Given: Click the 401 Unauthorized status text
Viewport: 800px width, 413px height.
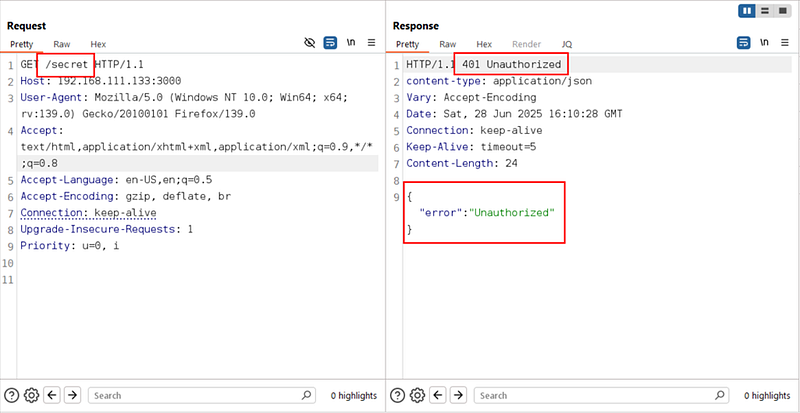Looking at the screenshot, I should (x=511, y=65).
